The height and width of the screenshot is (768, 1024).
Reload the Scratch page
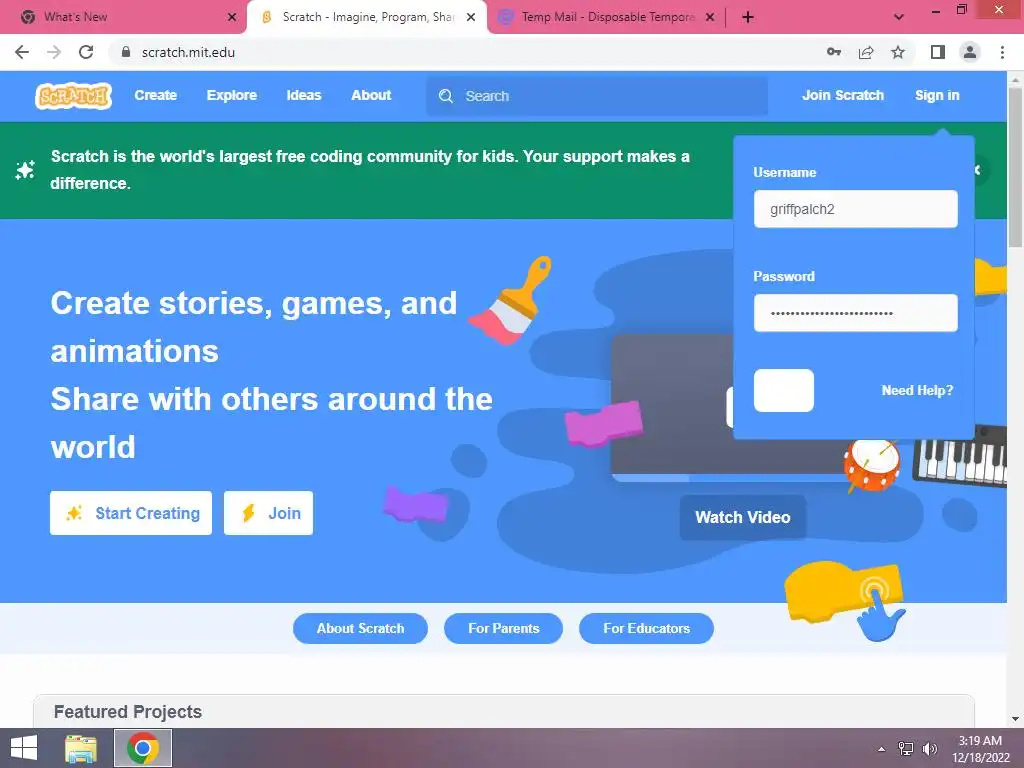point(86,52)
